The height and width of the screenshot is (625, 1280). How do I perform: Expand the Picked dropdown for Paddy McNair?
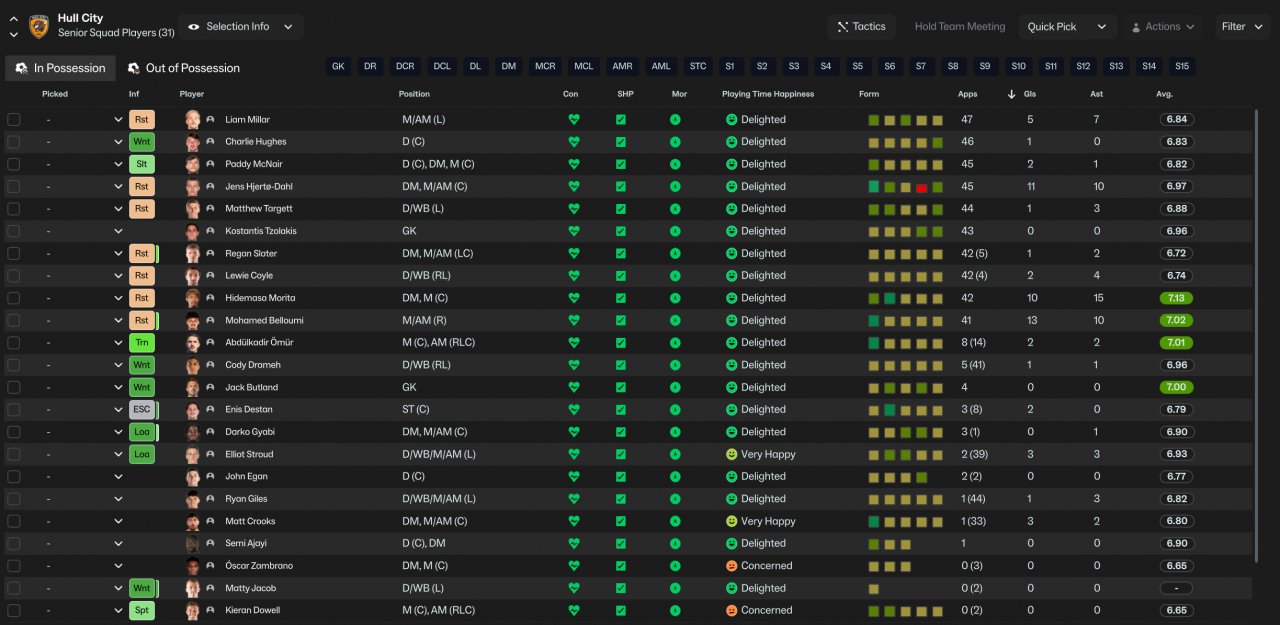pos(118,164)
